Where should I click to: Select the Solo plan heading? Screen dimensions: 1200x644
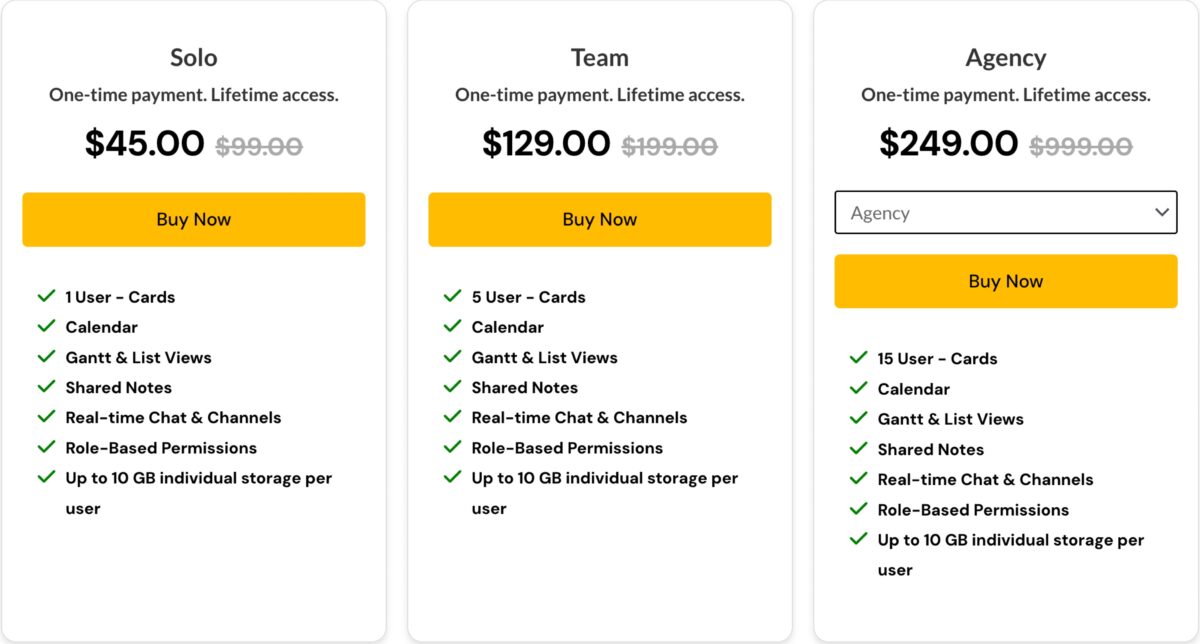[194, 58]
